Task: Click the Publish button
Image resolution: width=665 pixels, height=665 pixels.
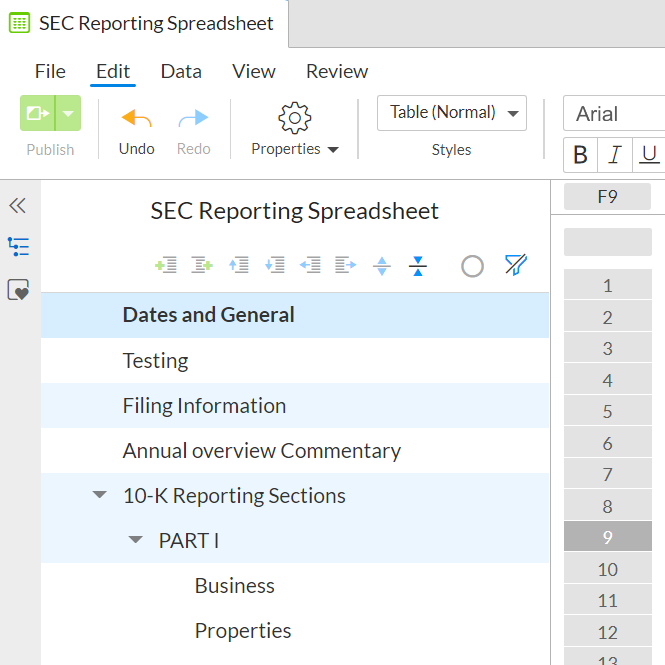Action: tap(38, 113)
